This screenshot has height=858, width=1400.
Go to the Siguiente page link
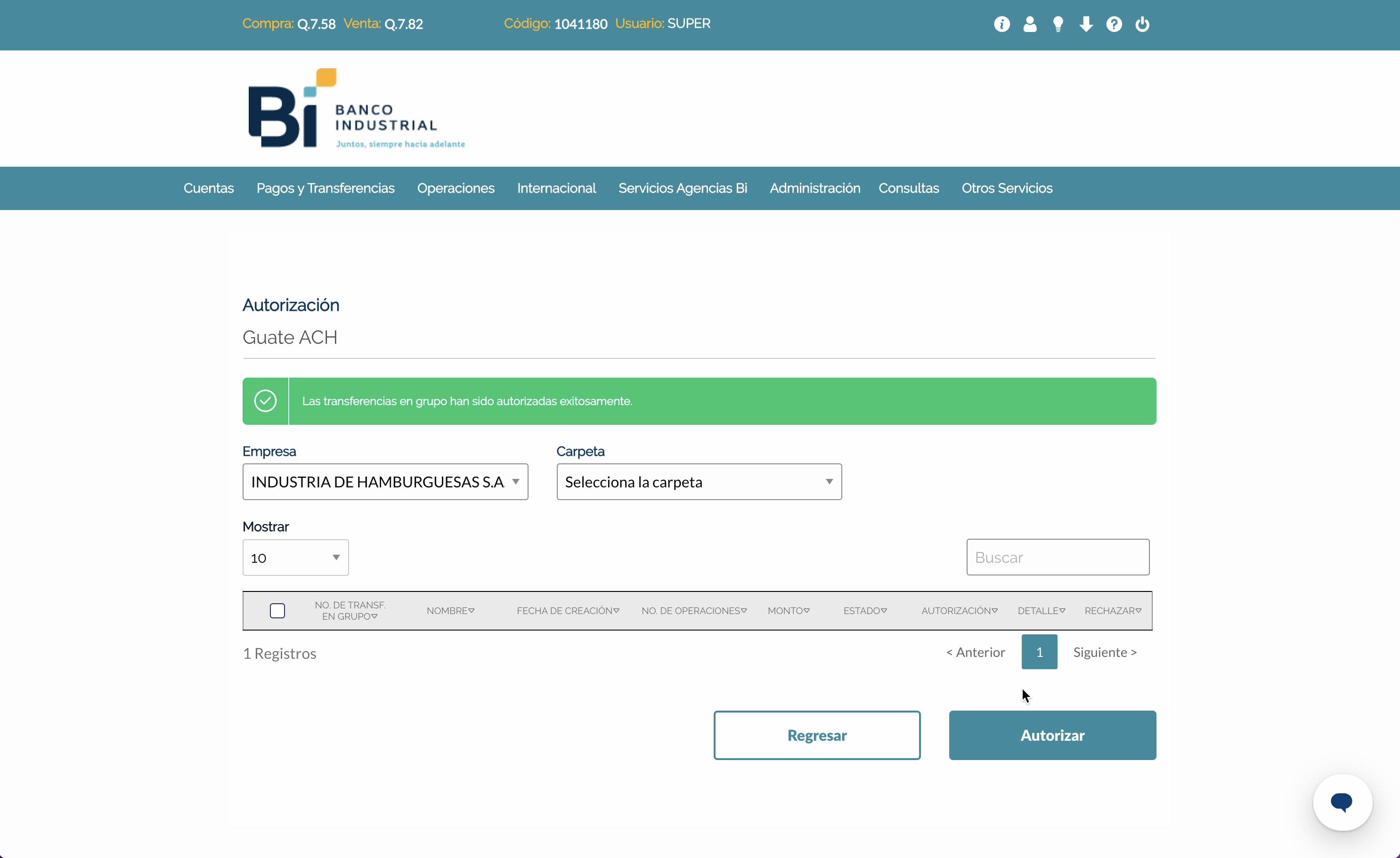coord(1105,652)
